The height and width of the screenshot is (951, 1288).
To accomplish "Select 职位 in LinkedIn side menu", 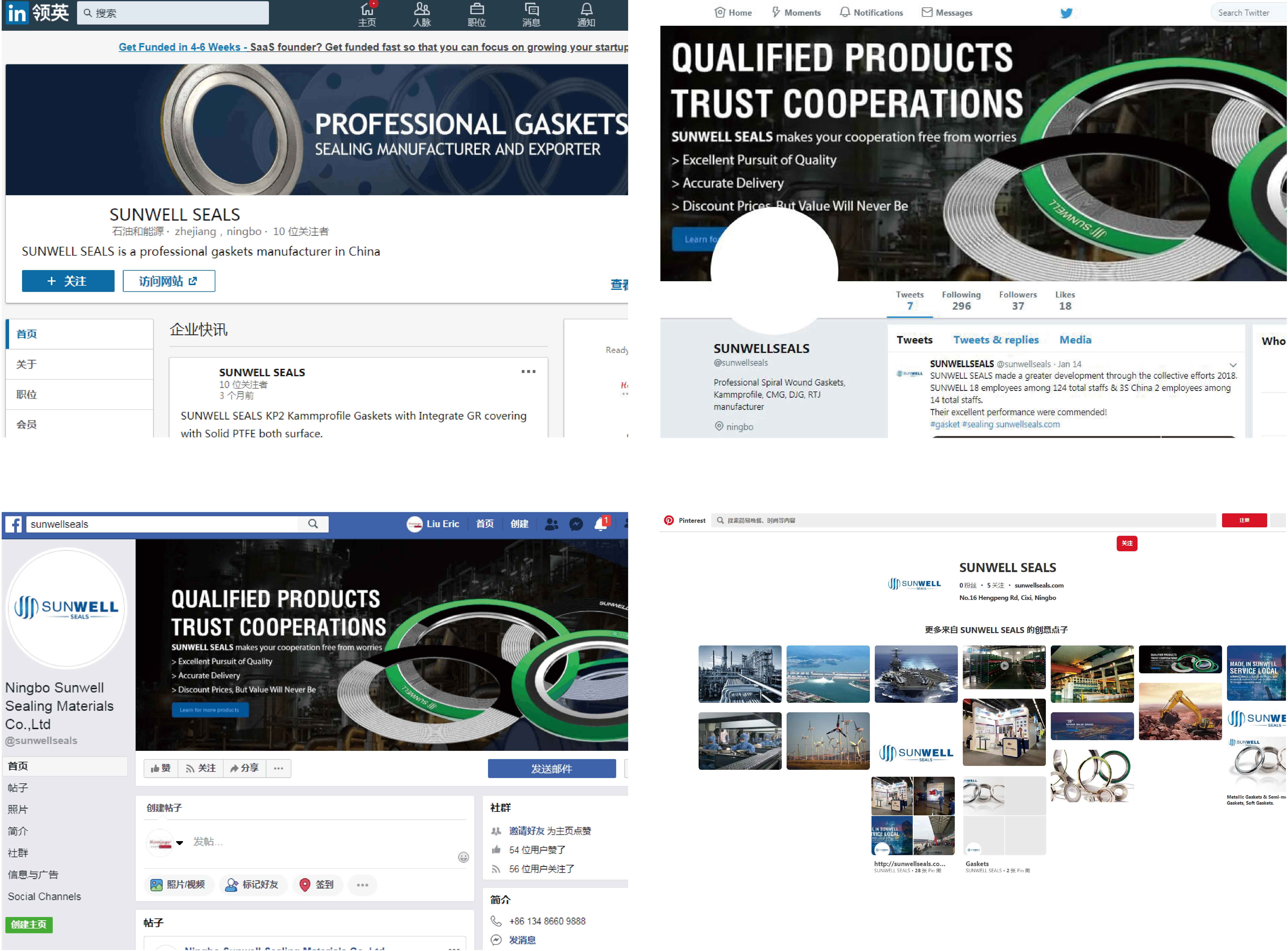I will (79, 394).
